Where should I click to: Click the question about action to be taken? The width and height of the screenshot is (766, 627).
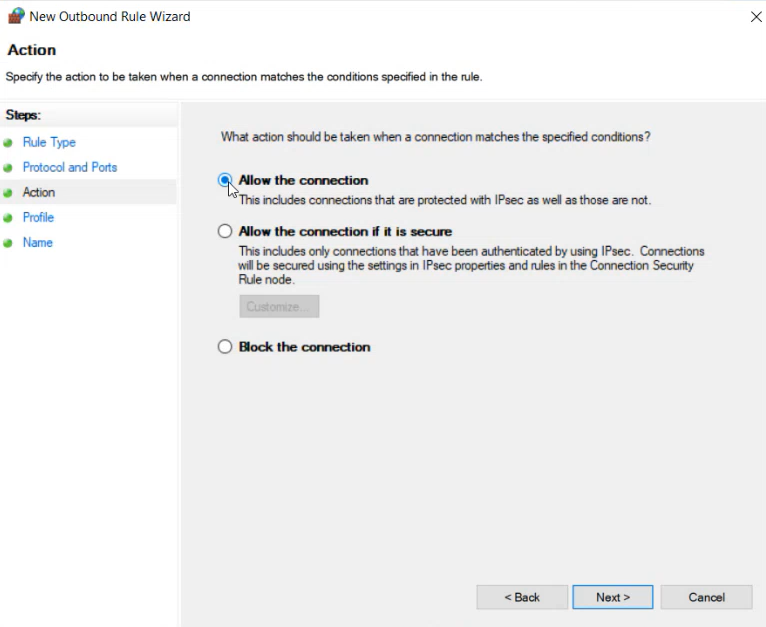pyautogui.click(x=435, y=137)
